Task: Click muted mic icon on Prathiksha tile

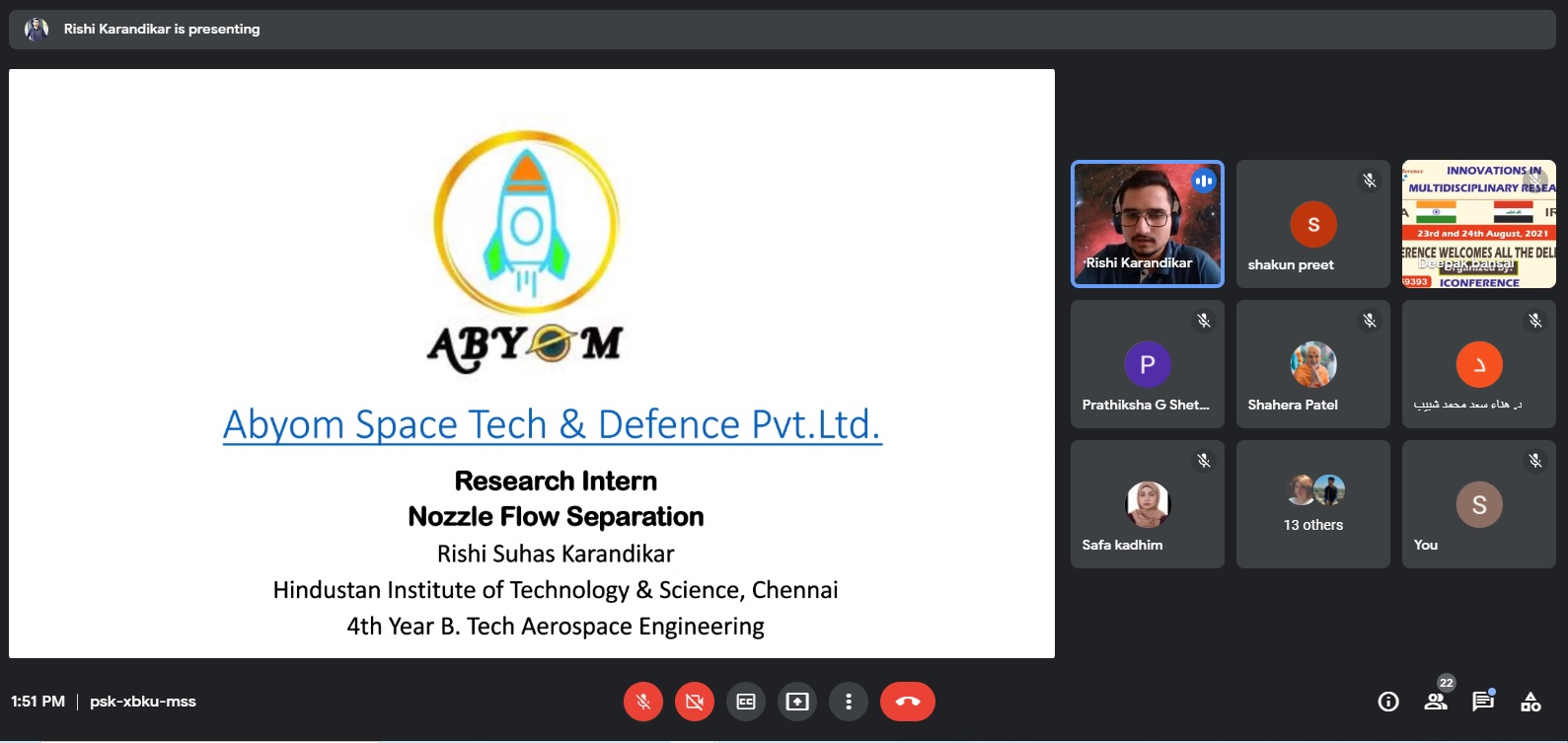Action: 1204,321
